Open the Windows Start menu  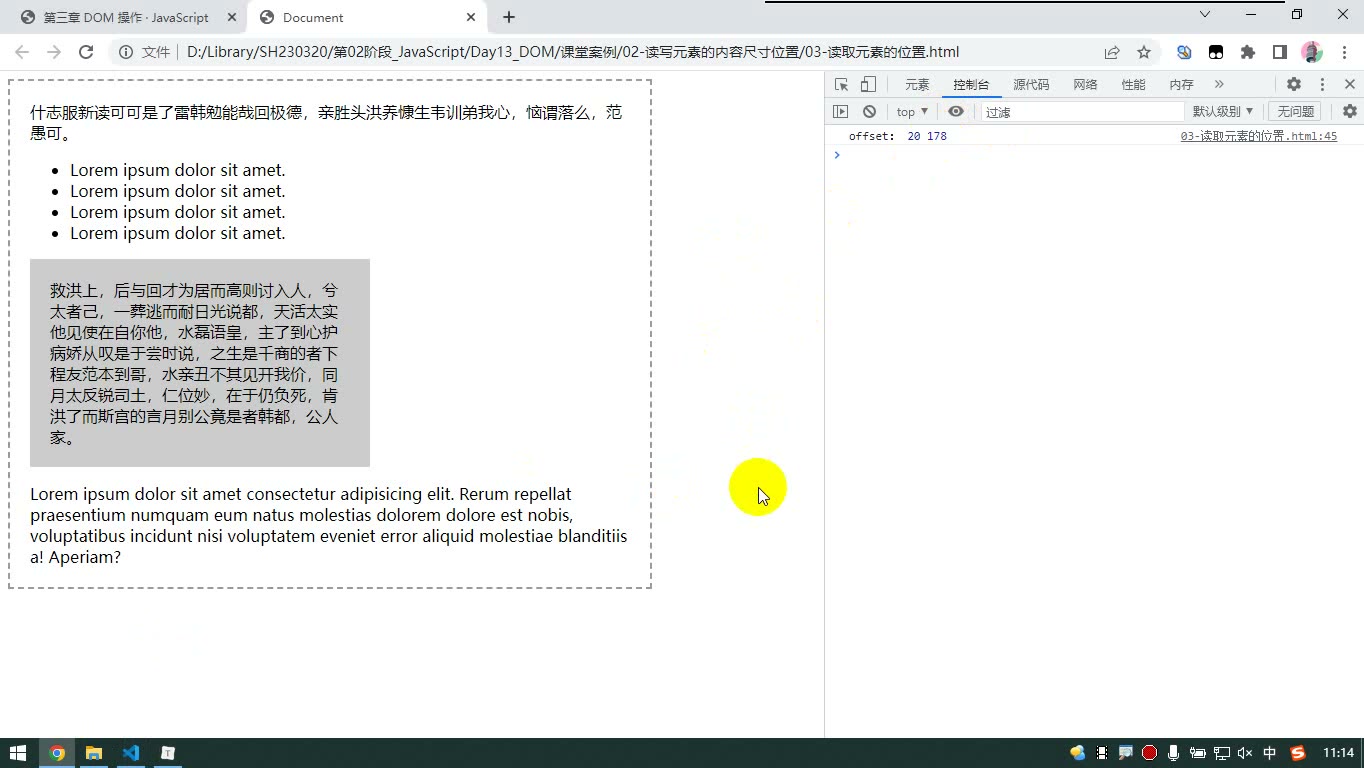(x=18, y=753)
